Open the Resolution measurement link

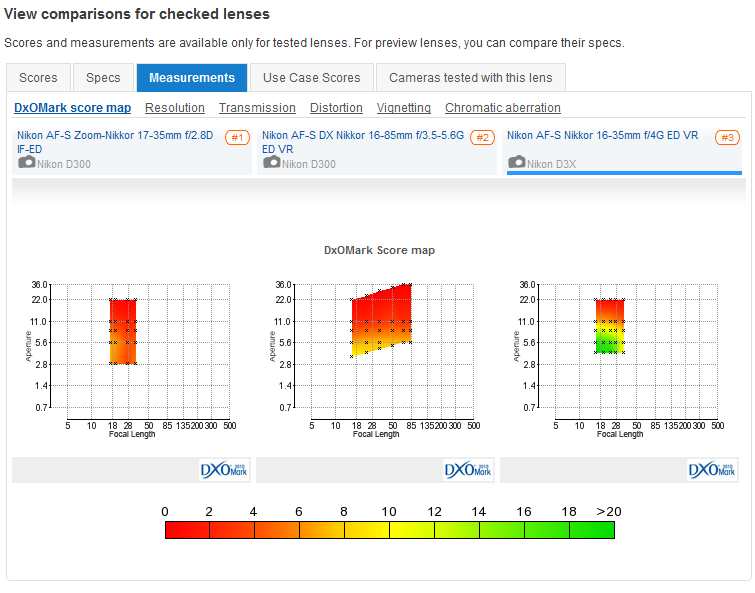coord(175,108)
